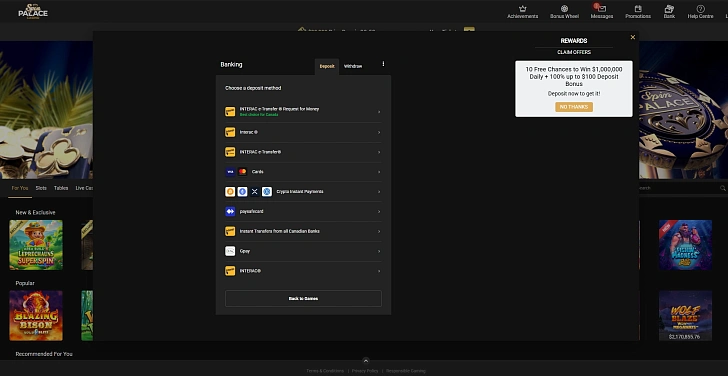The image size is (728, 376).
Task: Expand Crypto Instant Payments chevron
Action: tap(379, 192)
